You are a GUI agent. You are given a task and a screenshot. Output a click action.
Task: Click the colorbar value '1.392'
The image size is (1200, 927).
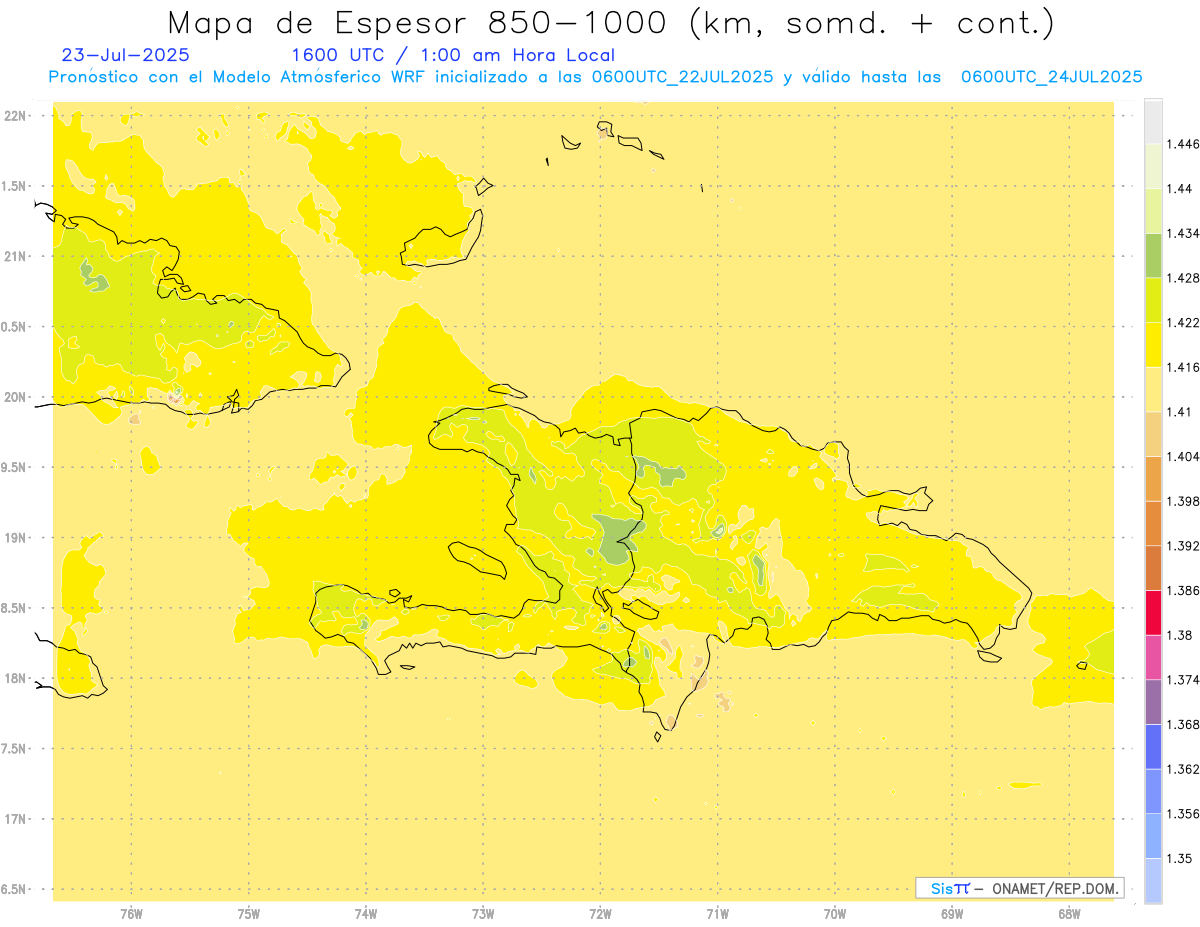pyautogui.click(x=1184, y=546)
